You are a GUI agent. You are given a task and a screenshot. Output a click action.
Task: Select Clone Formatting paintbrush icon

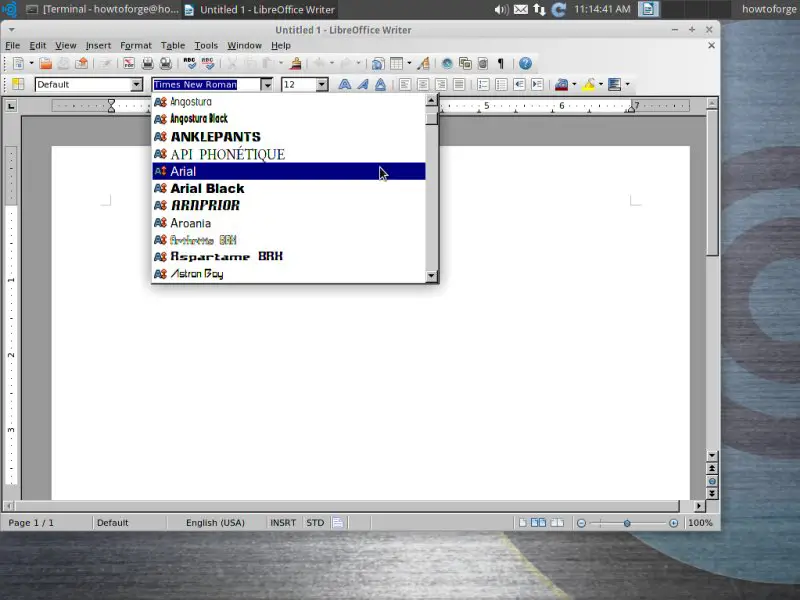(295, 63)
